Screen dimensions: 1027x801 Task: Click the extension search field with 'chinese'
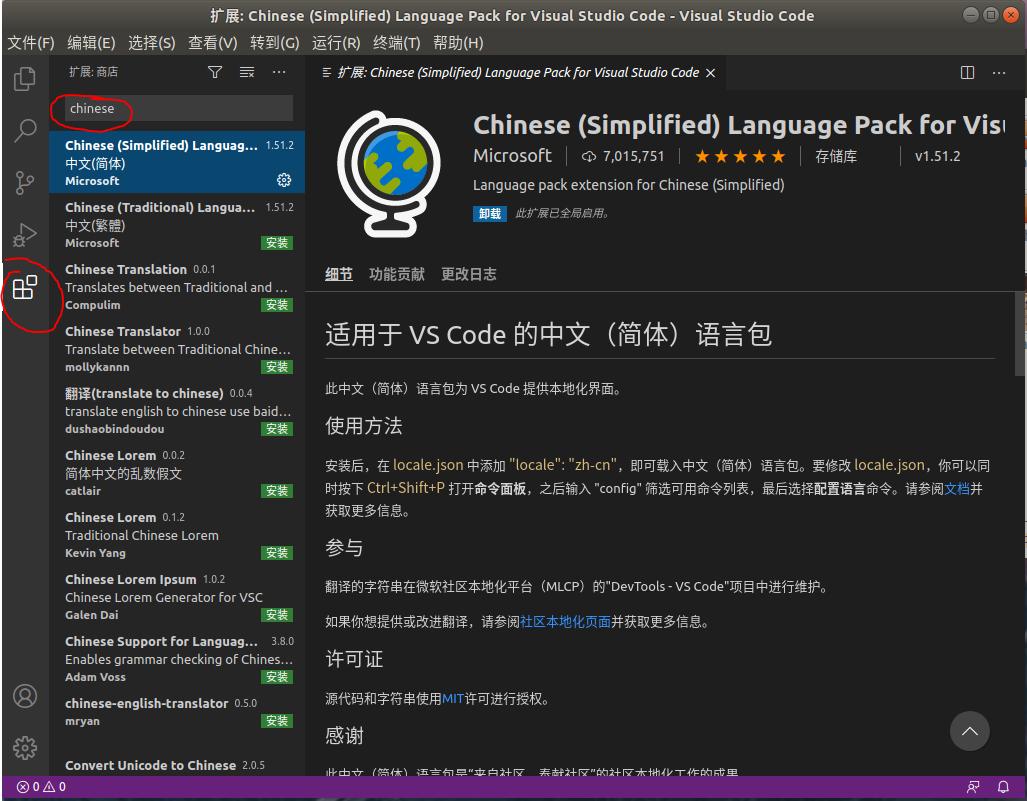(x=178, y=109)
